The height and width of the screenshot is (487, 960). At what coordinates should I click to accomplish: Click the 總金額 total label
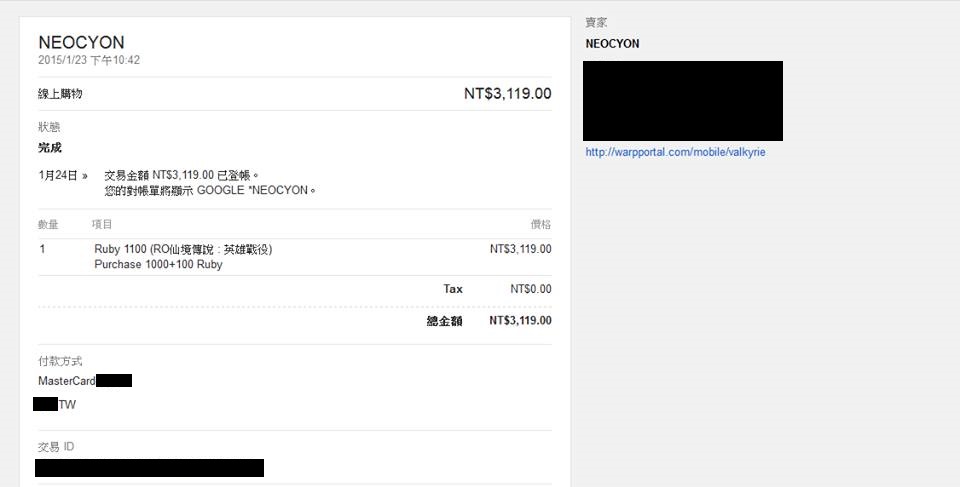point(444,321)
